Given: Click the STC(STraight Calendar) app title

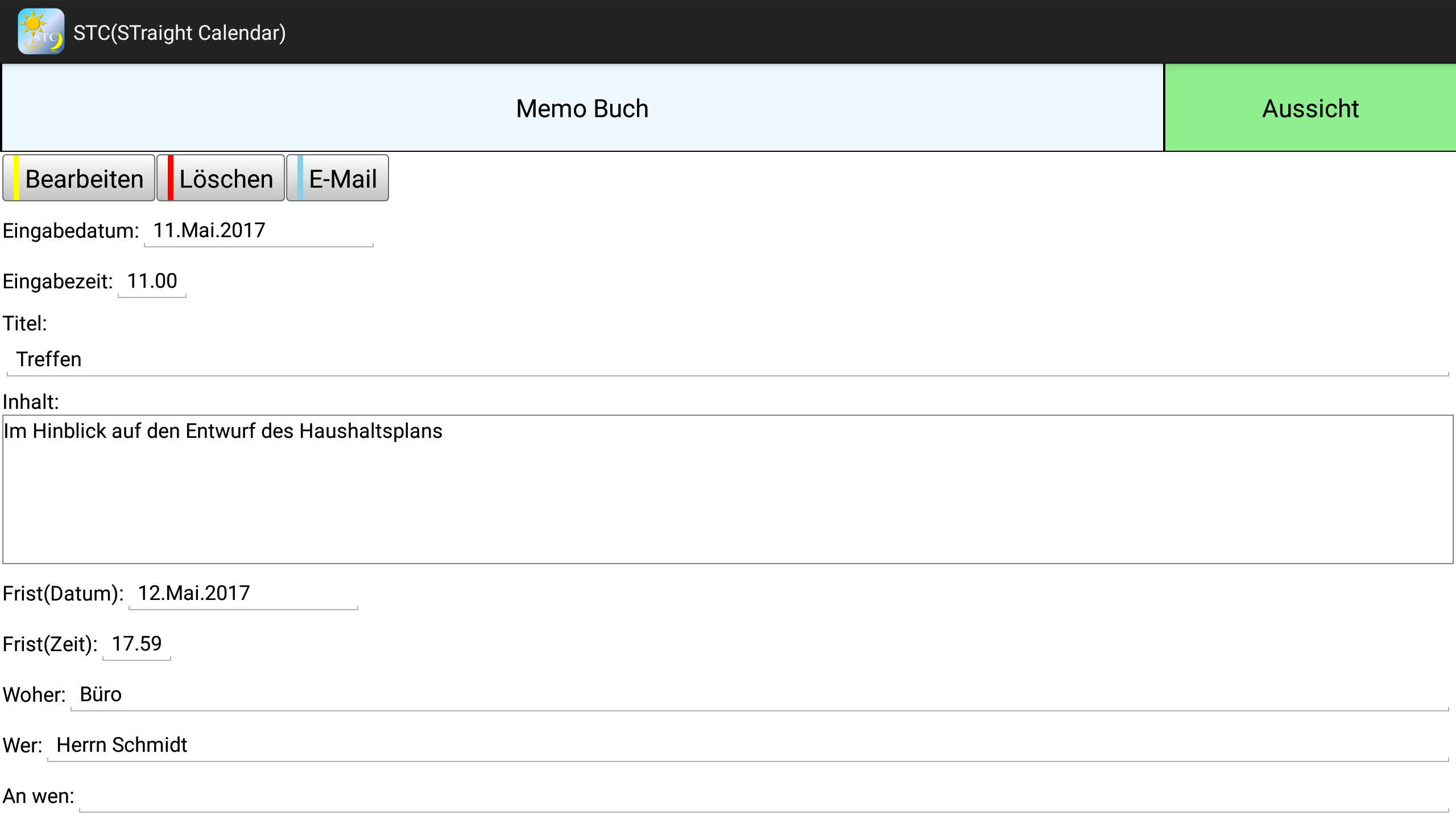Looking at the screenshot, I should pyautogui.click(x=179, y=33).
